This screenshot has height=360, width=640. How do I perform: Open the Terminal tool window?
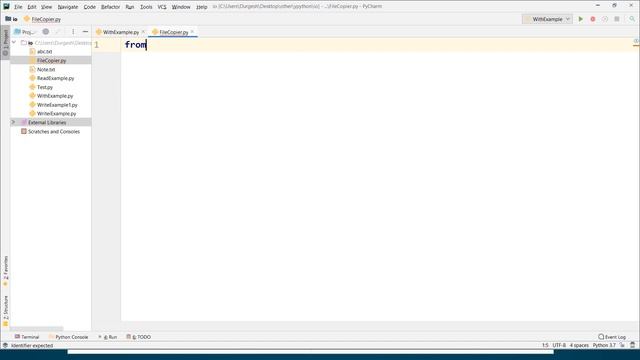click(27, 337)
